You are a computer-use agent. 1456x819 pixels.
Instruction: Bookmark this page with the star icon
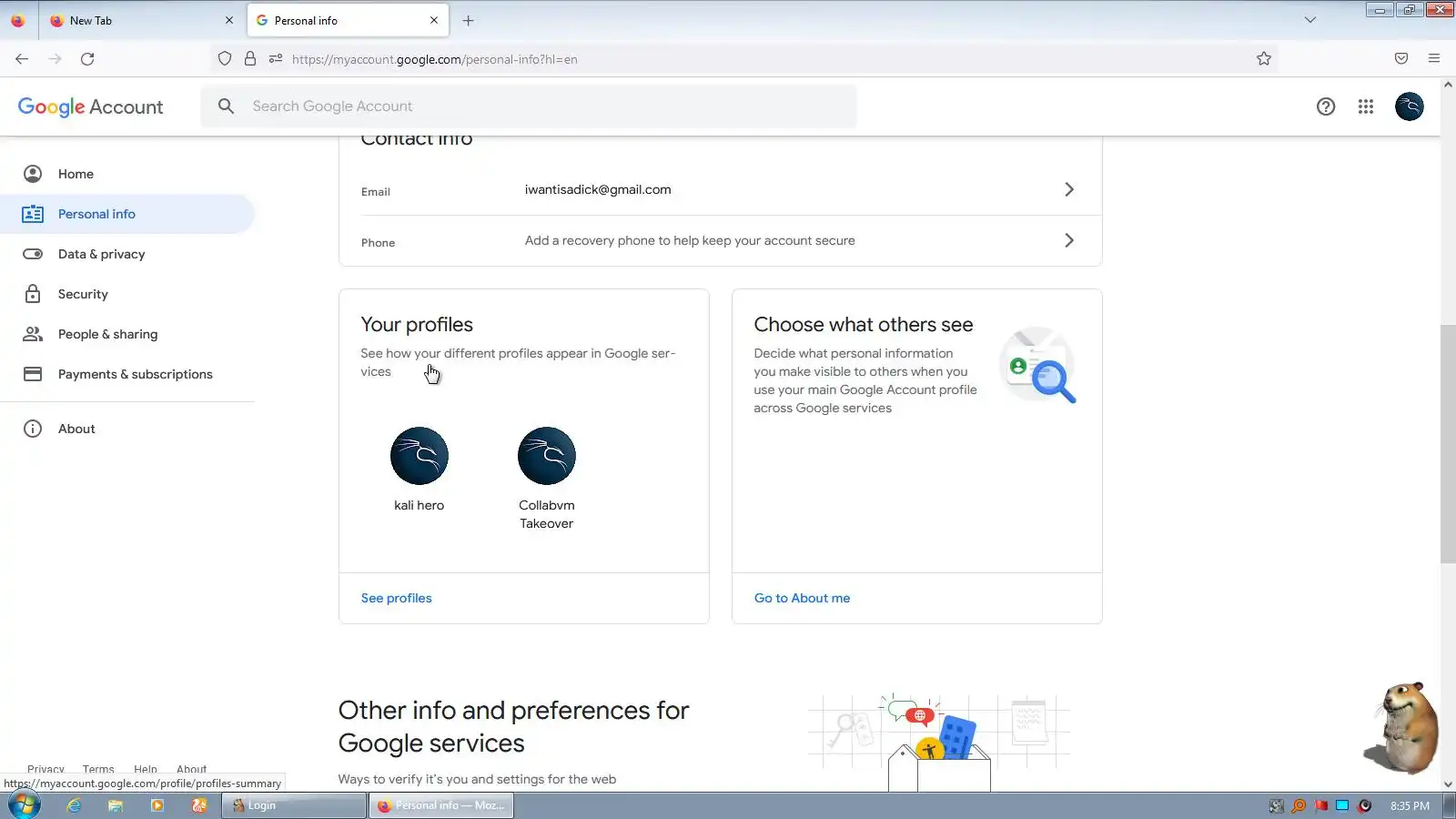1264,59
